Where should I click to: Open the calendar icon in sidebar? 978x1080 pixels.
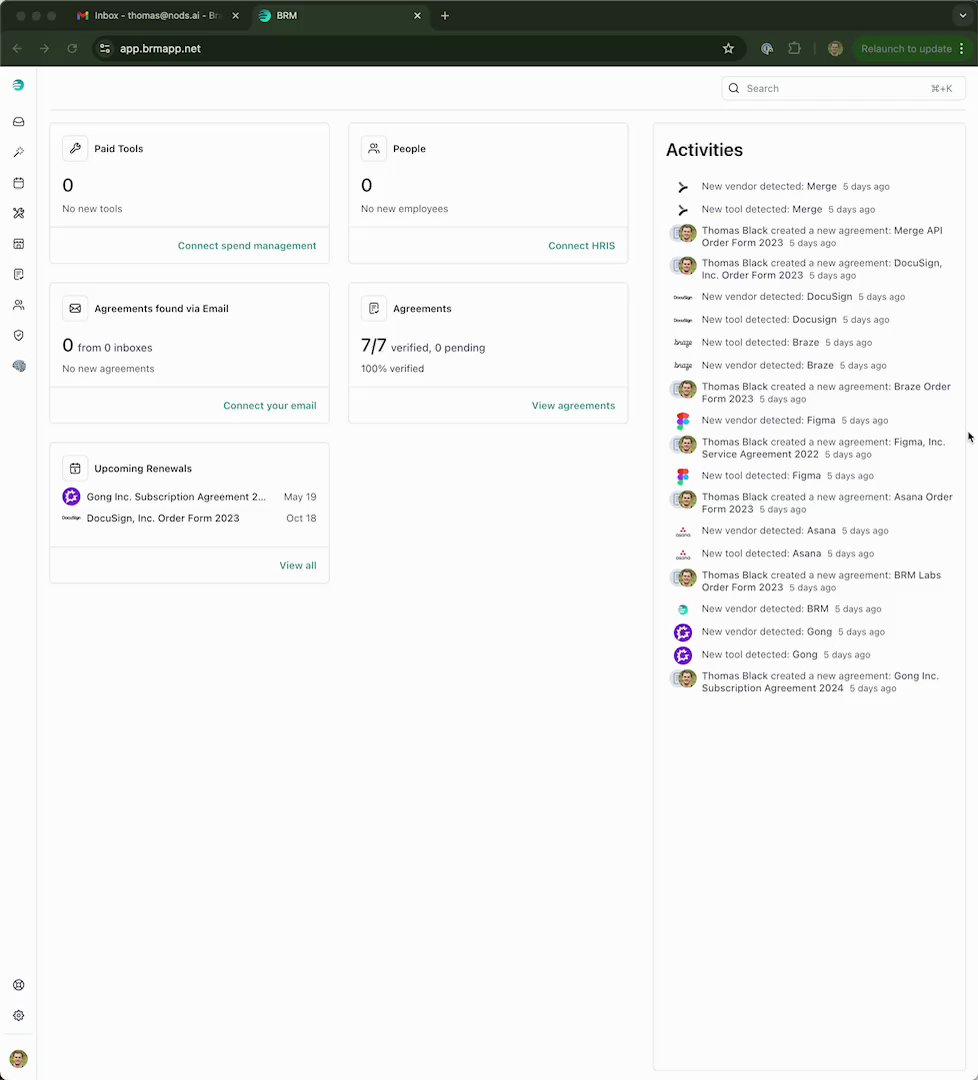tap(19, 183)
